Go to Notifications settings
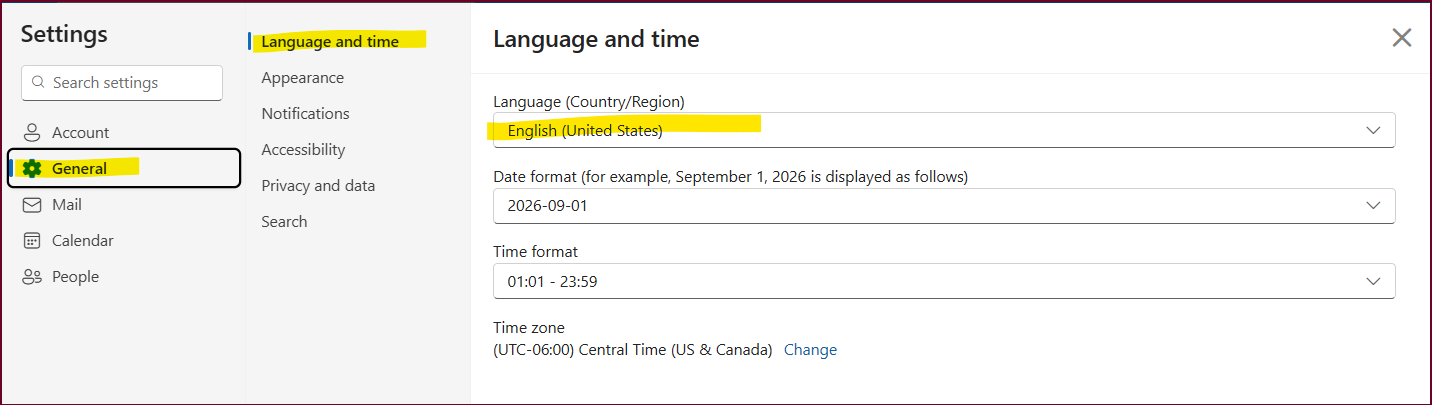 [305, 113]
